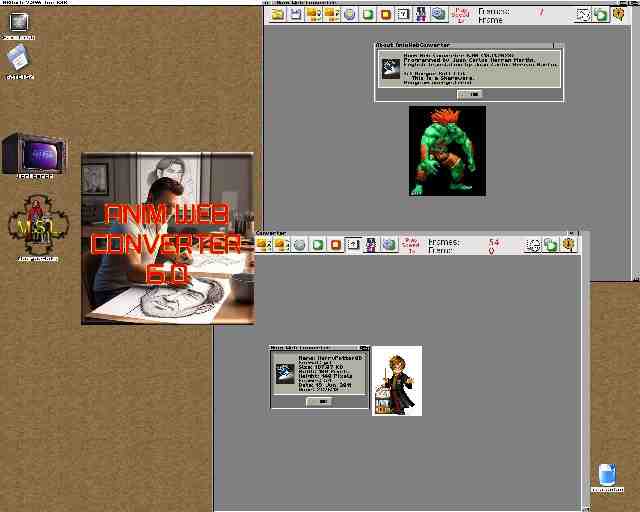Click second yellow export icon in upper toolbar

pos(332,14)
